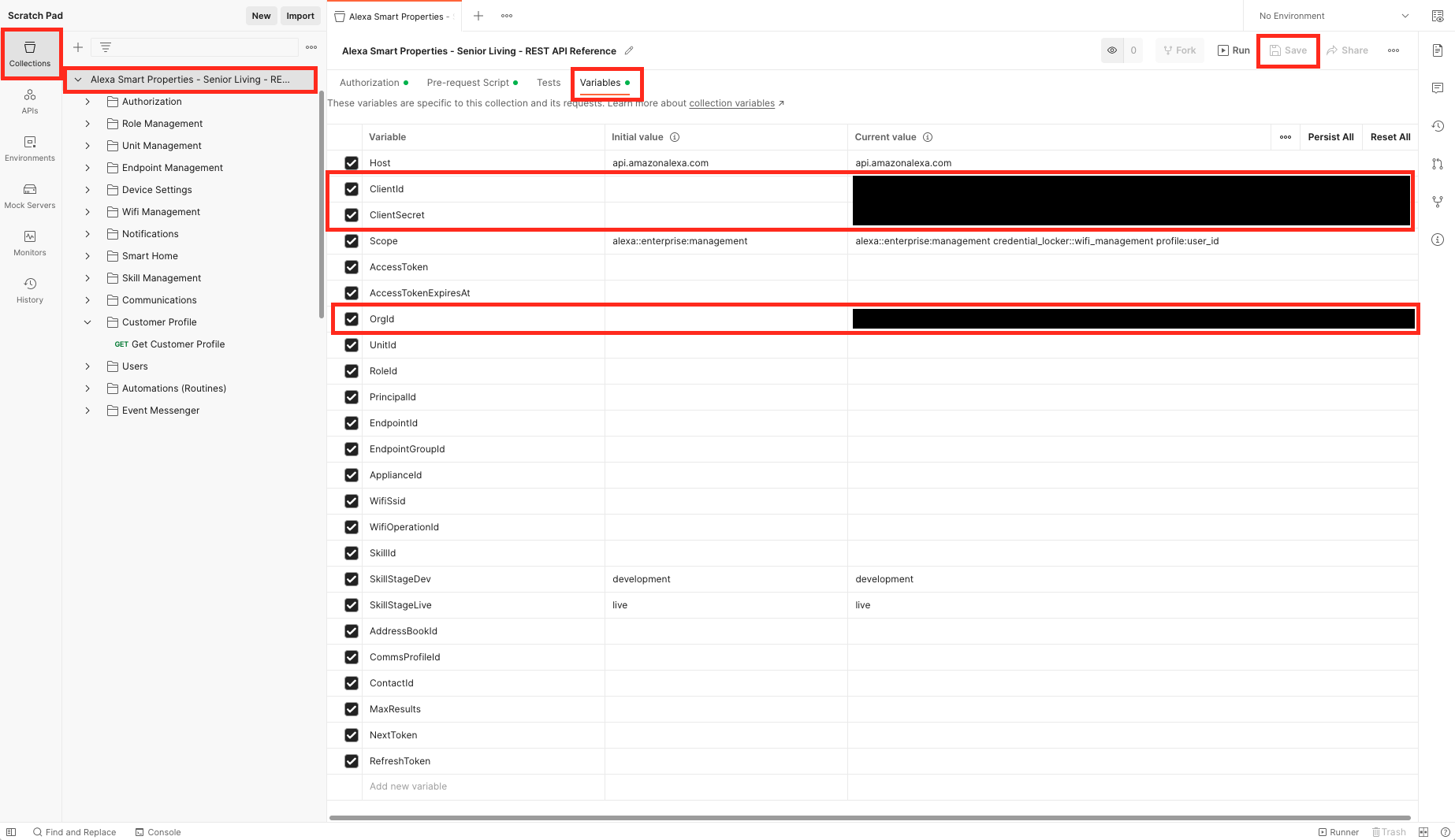Open a new tab with the plus icon
1455x840 pixels.
point(478,16)
